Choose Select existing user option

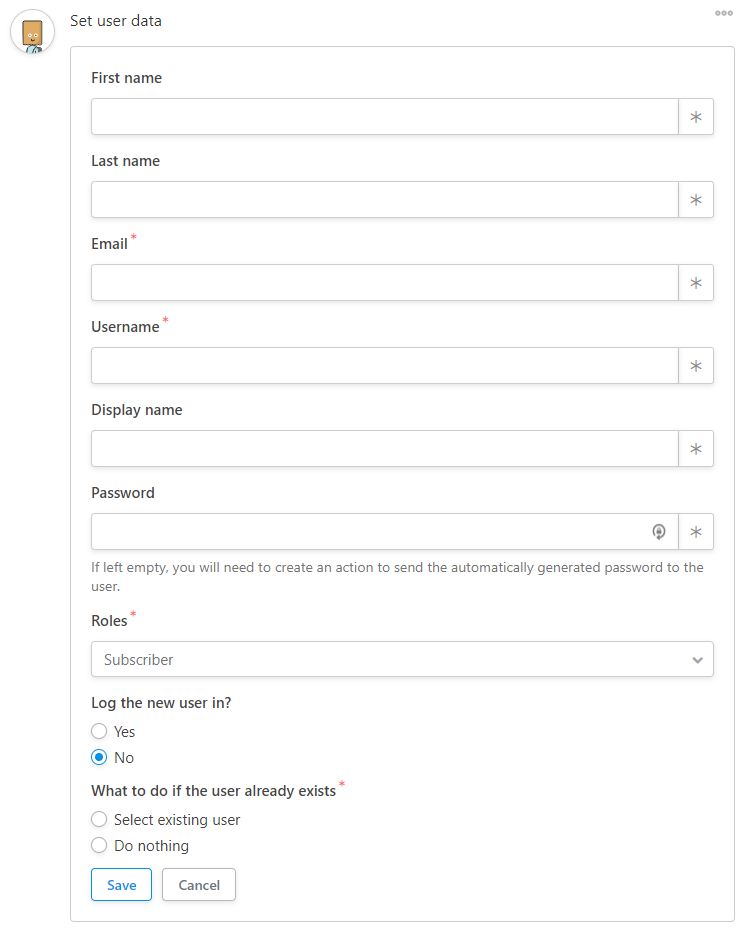(x=99, y=819)
